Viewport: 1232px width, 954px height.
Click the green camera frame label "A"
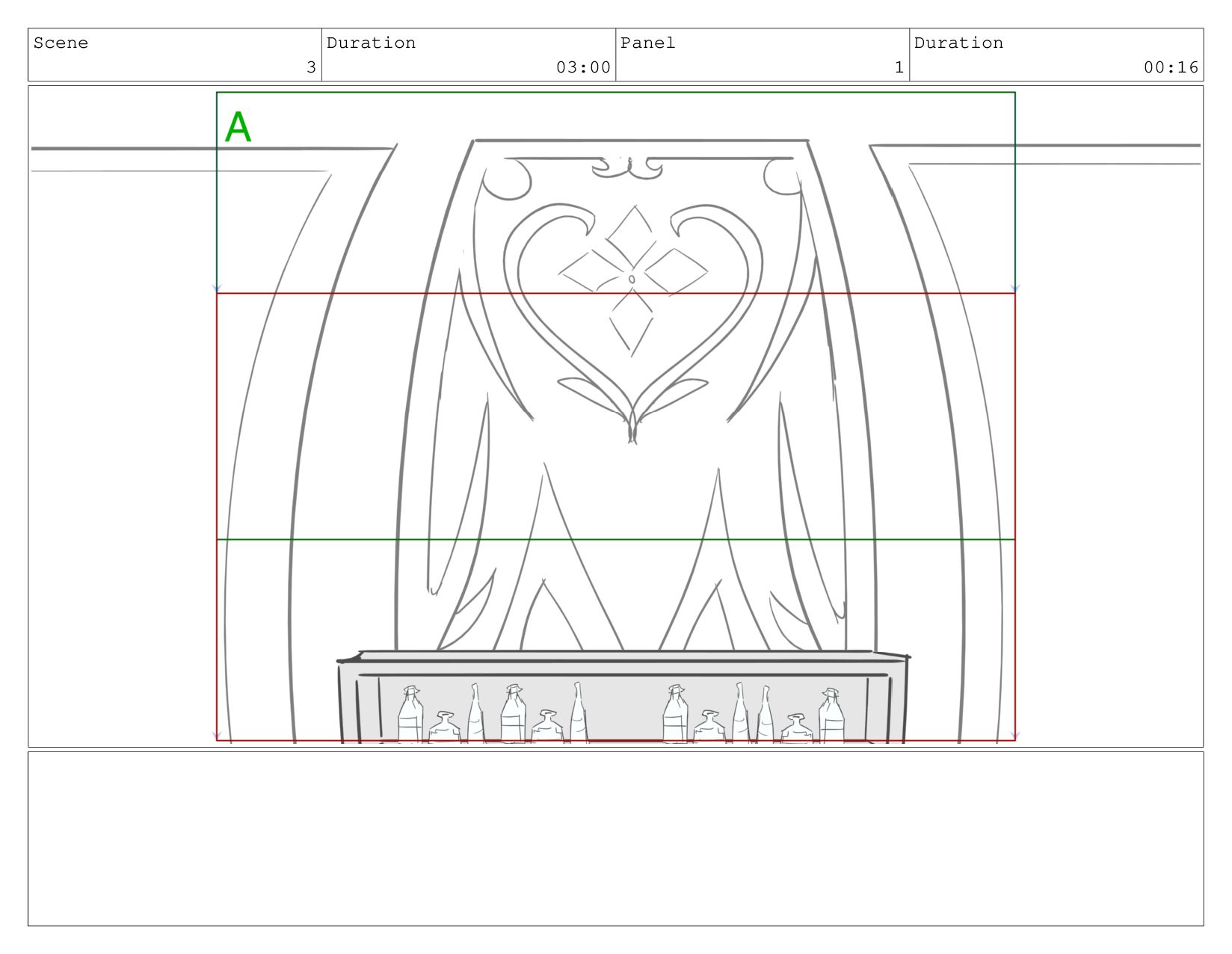point(238,127)
